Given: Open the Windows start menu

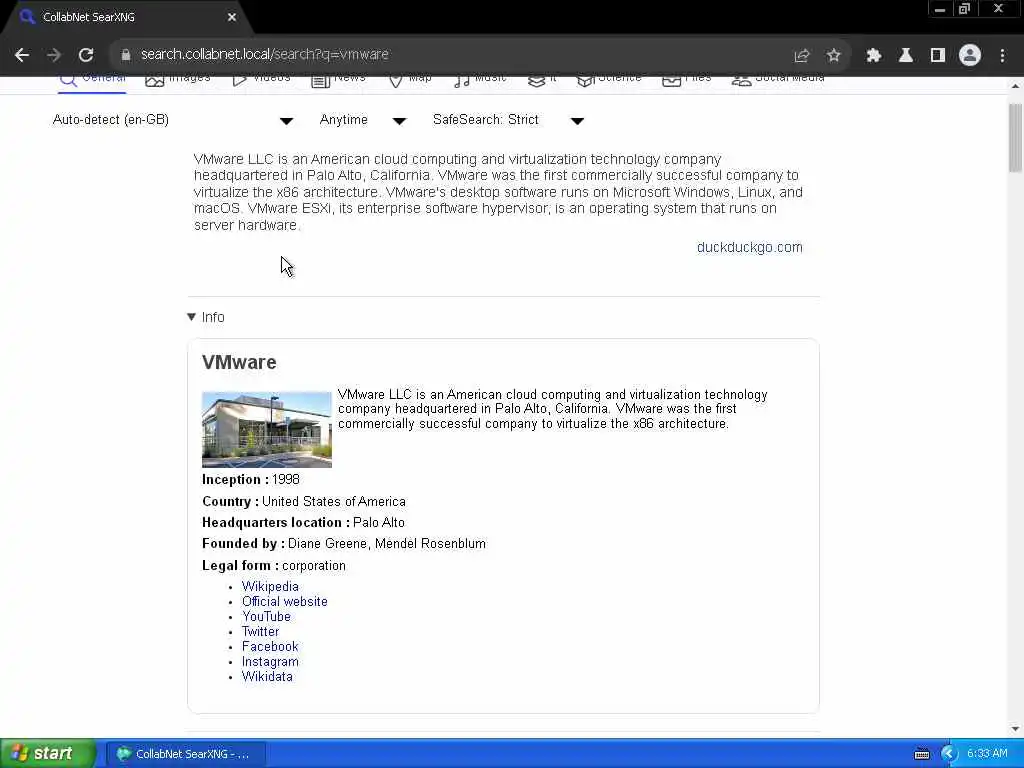Looking at the screenshot, I should click(48, 754).
